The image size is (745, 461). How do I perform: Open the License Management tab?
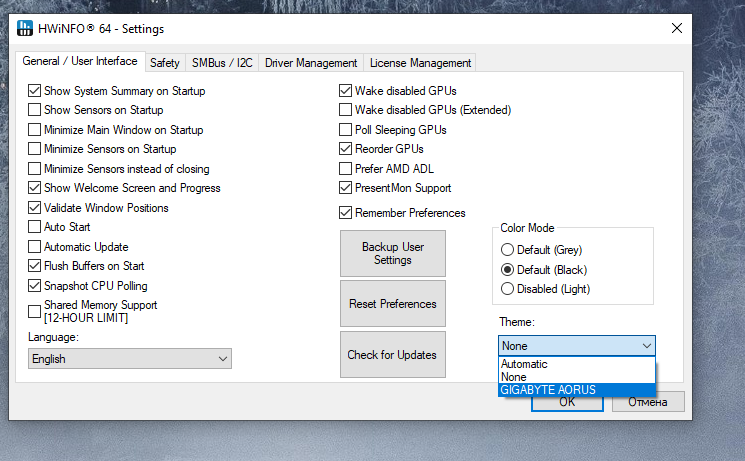[x=420, y=63]
